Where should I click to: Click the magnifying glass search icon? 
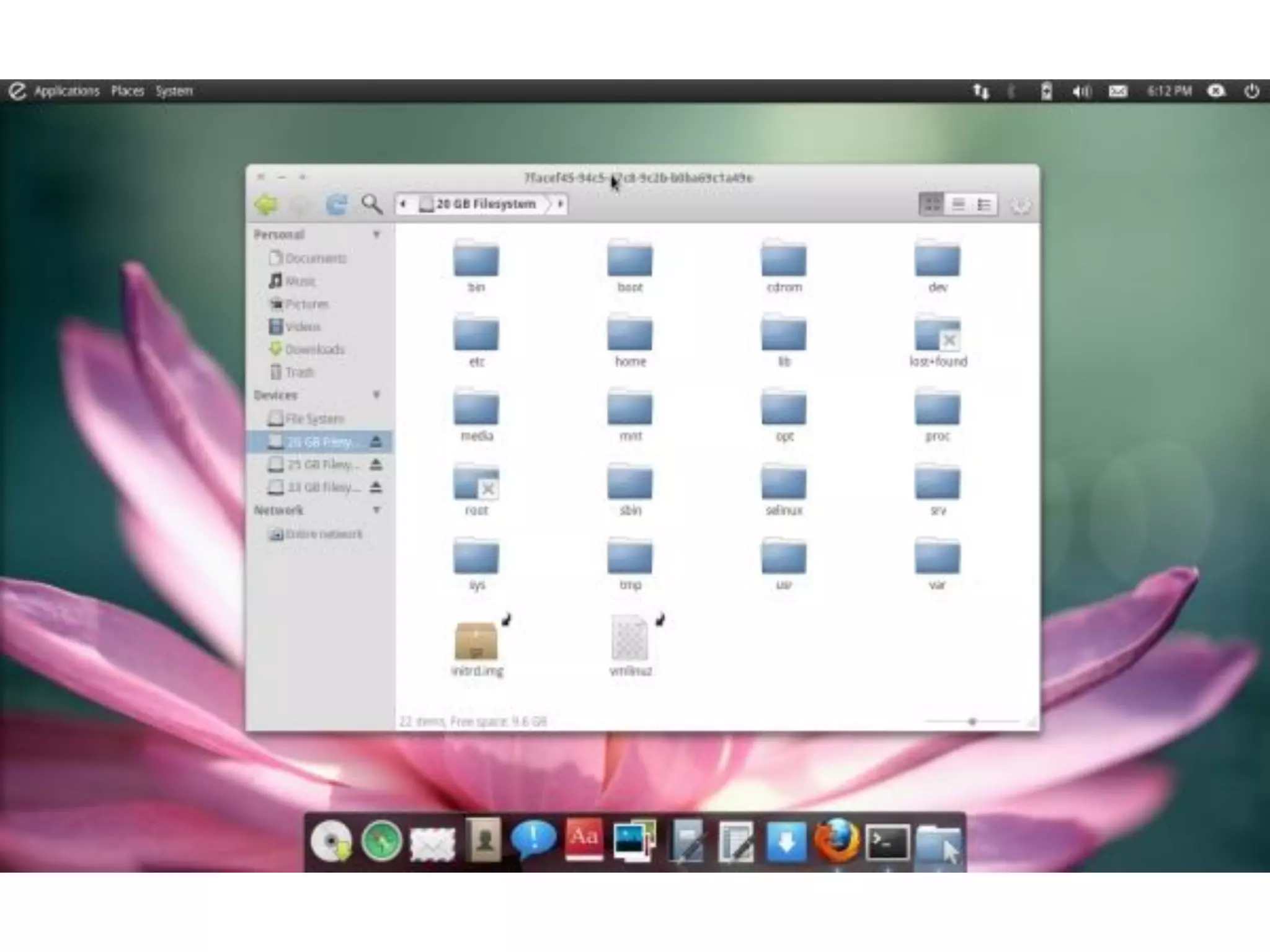point(371,204)
